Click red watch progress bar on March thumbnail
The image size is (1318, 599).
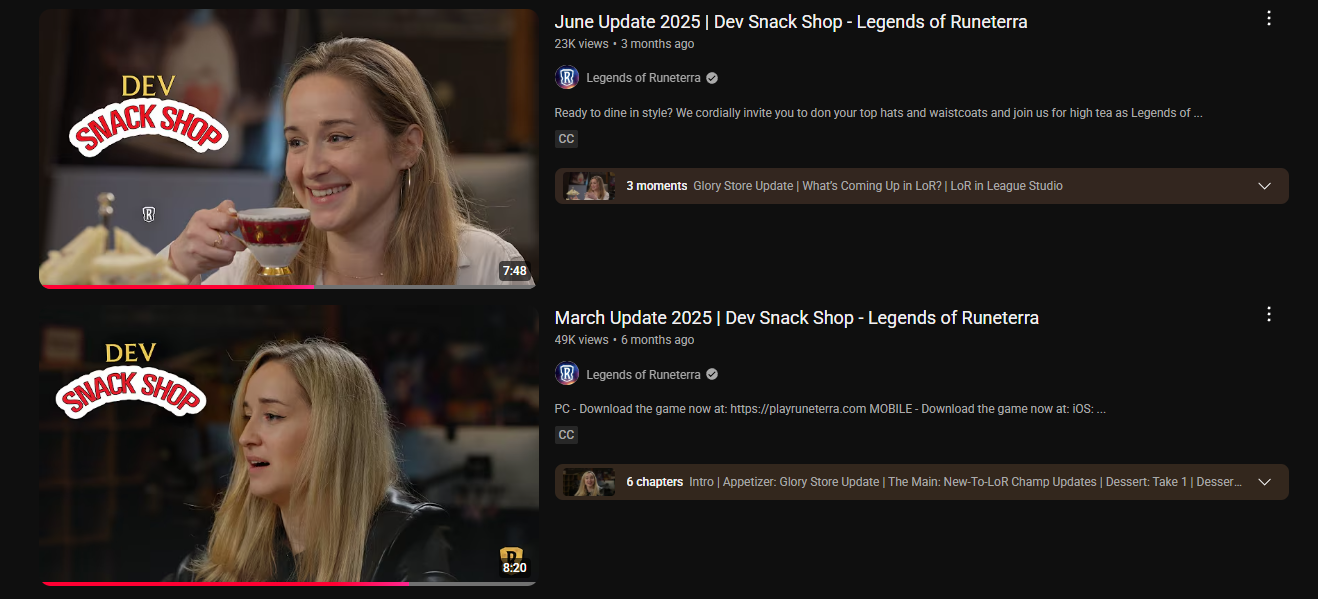pyautogui.click(x=225, y=582)
